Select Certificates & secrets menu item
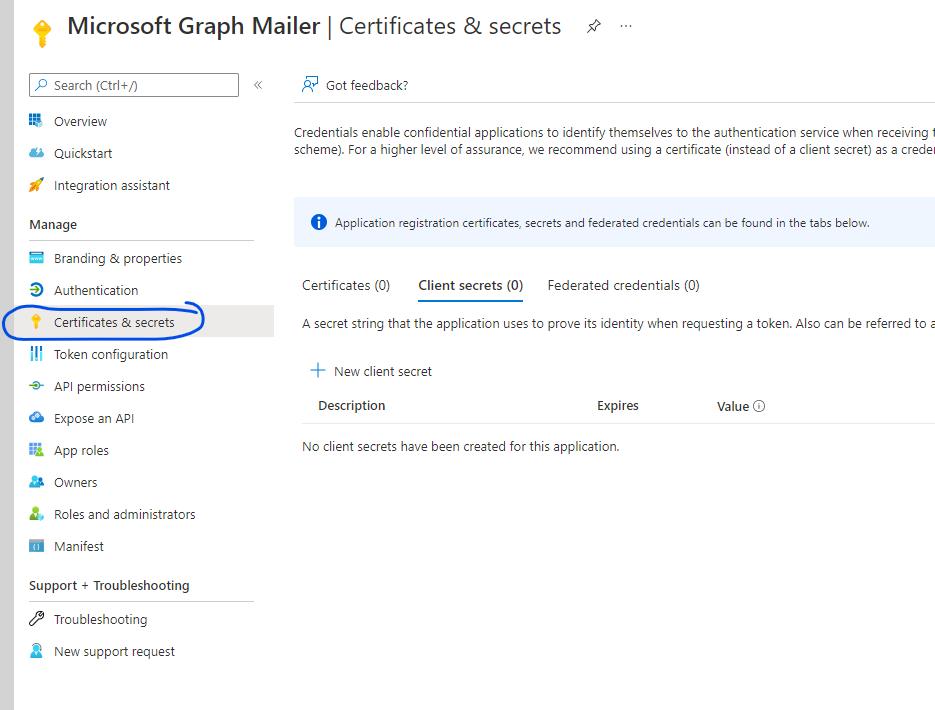The image size is (935, 710). coord(114,323)
